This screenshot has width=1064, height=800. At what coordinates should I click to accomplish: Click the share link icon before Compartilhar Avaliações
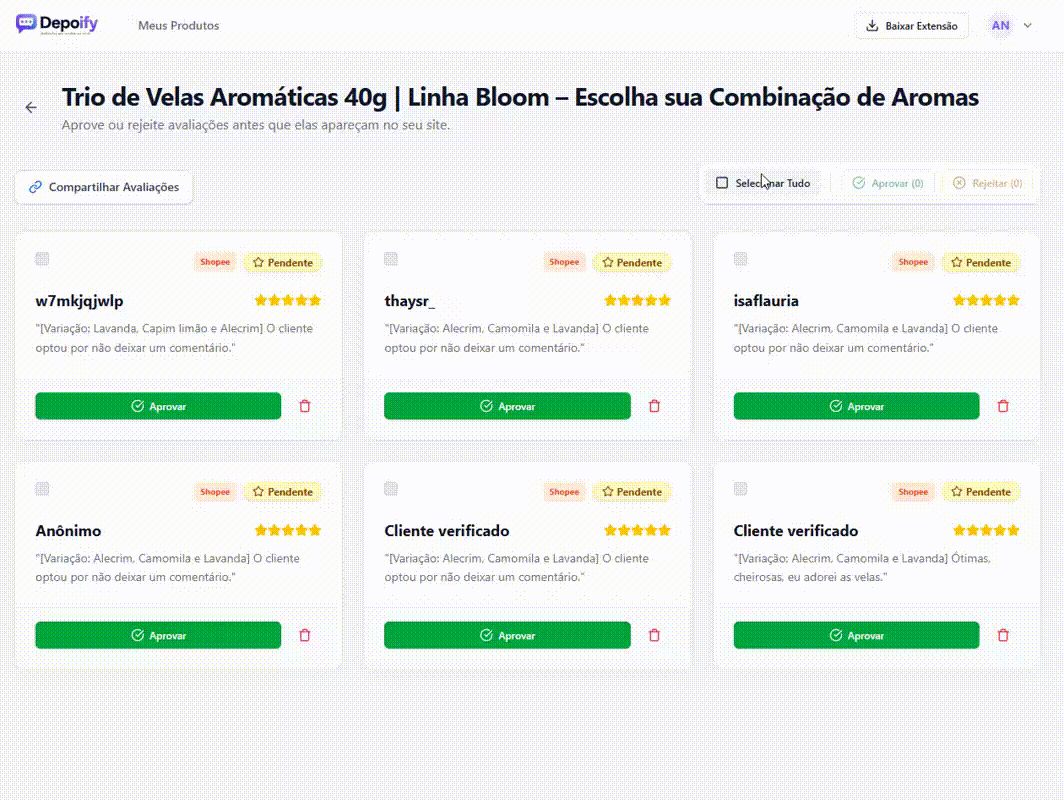tap(36, 187)
